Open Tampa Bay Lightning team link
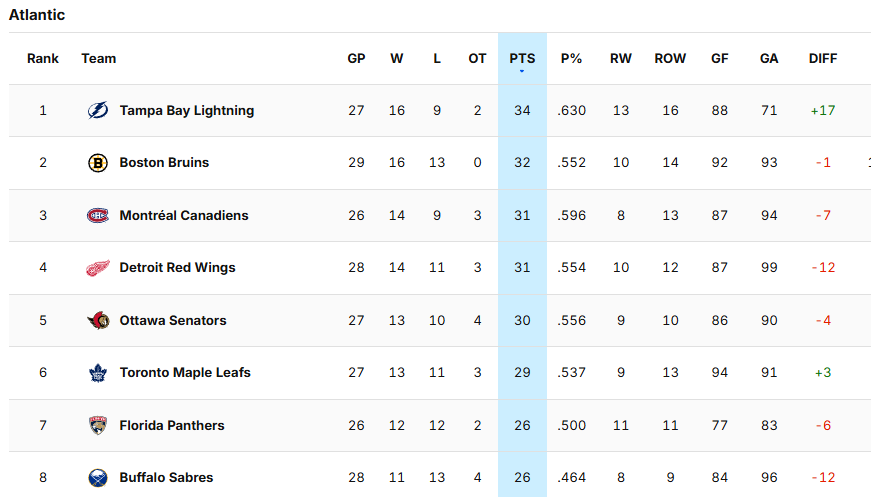Viewport: 871px width, 497px height. click(186, 111)
